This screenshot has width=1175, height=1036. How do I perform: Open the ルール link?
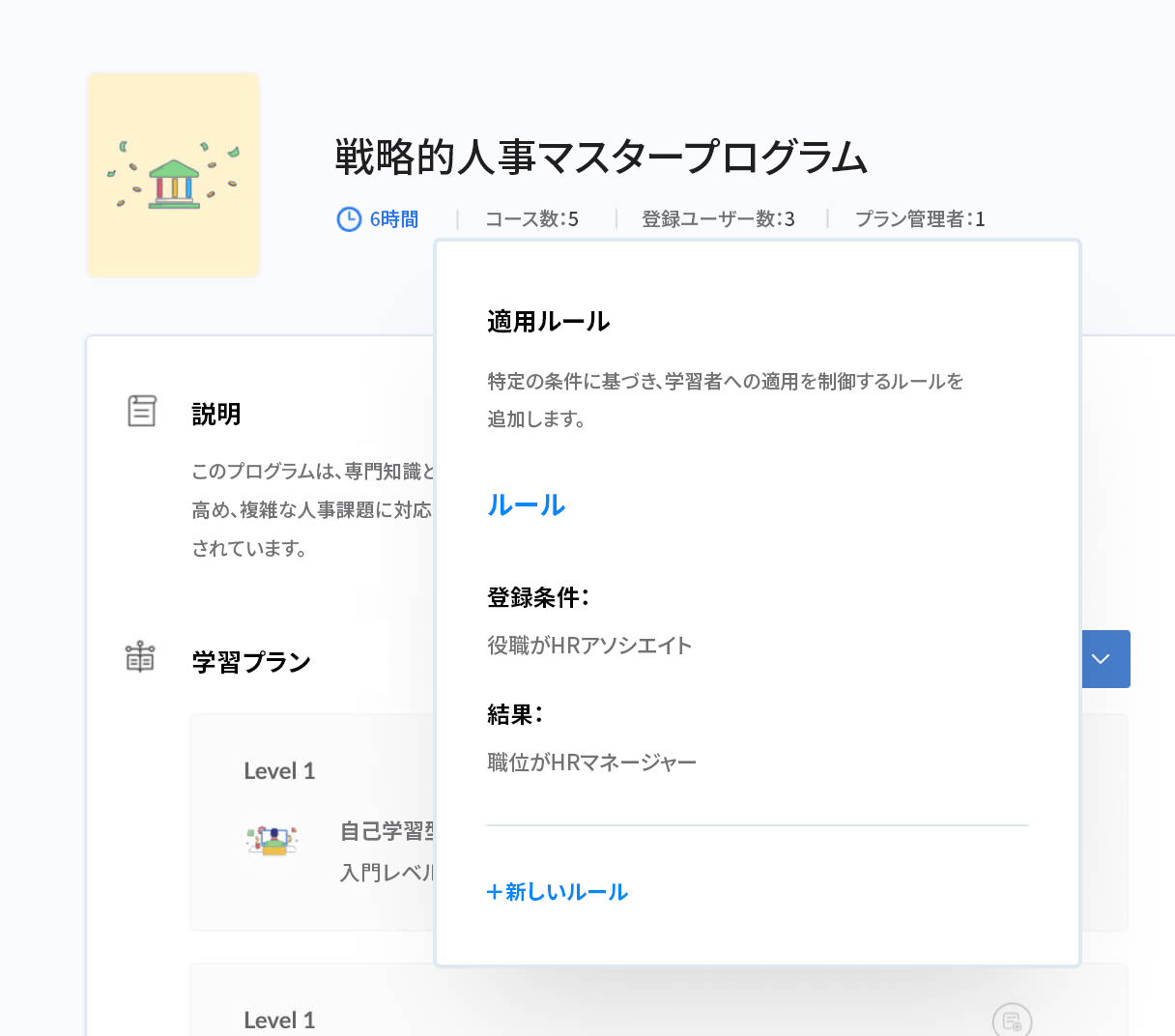coord(525,504)
